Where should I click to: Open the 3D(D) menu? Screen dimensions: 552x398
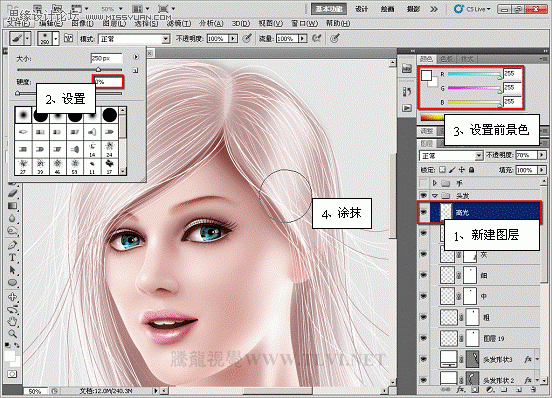pyautogui.click(x=241, y=23)
